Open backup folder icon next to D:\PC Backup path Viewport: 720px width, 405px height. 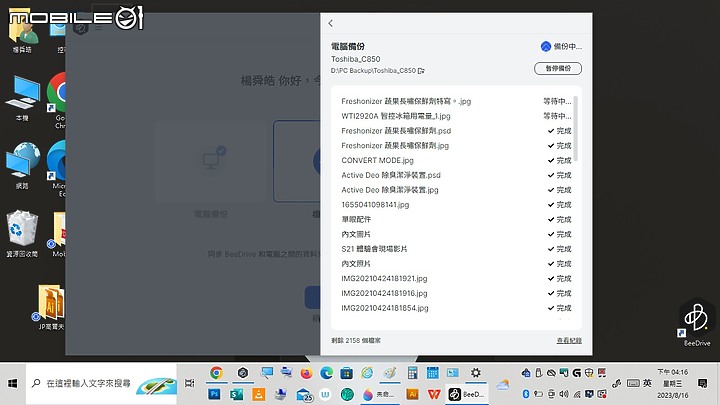tap(421, 71)
